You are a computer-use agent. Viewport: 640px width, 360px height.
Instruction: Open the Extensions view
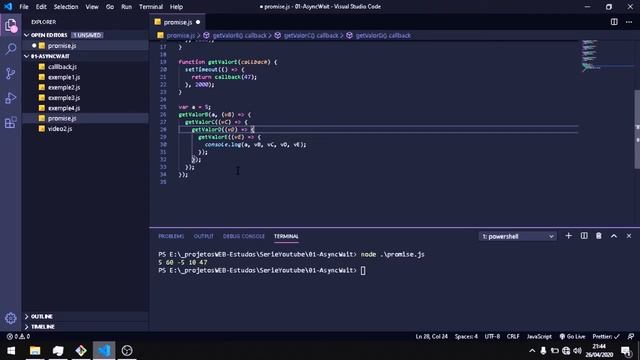click(x=11, y=122)
